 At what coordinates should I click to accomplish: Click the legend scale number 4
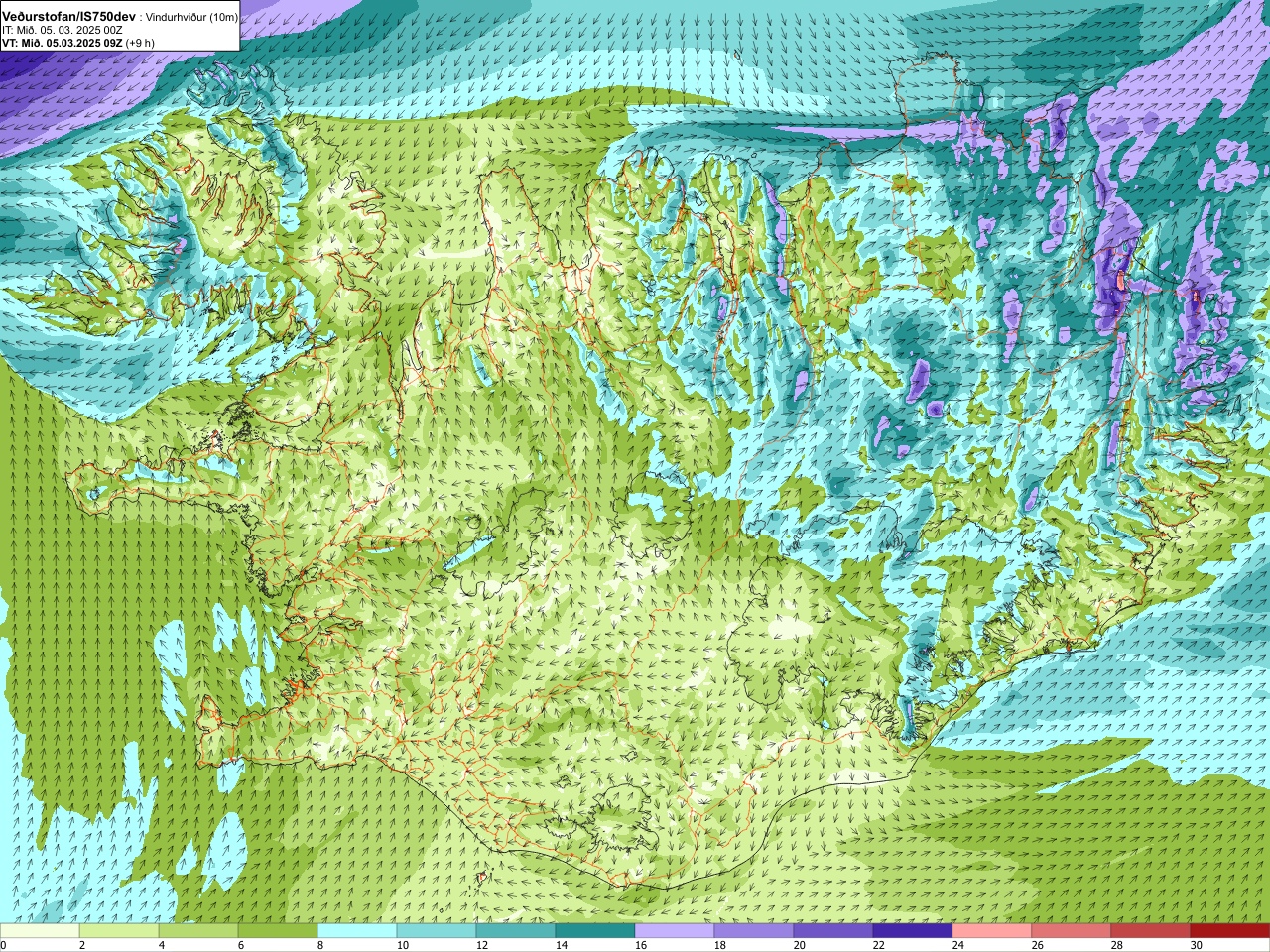162,945
